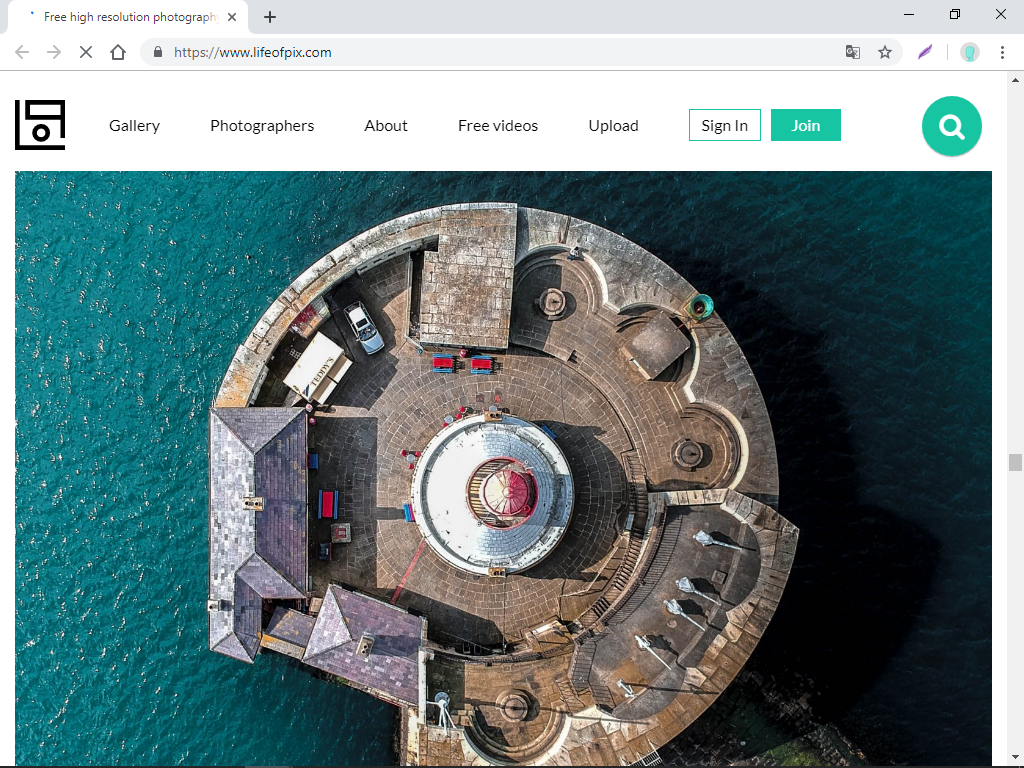Open a new tab with plus icon
Viewport: 1024px width, 768px height.
pyautogui.click(x=270, y=18)
